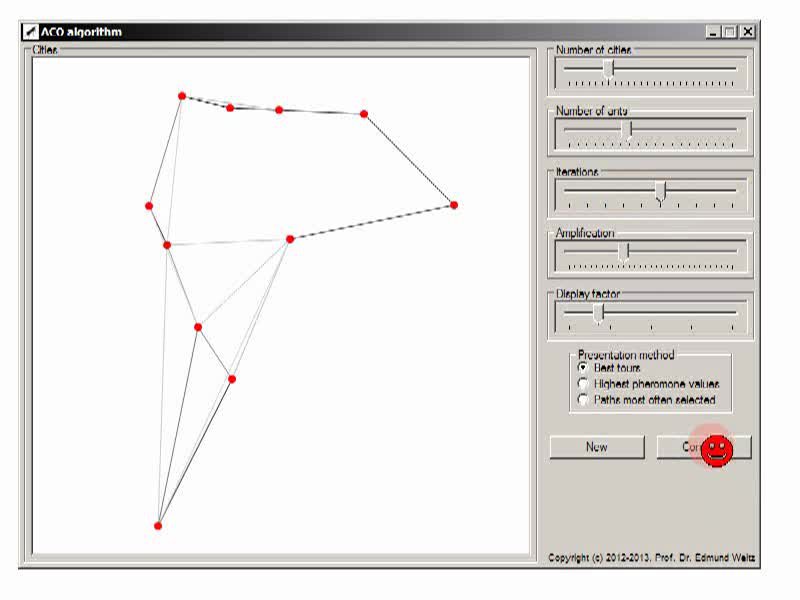This screenshot has width=800, height=600.
Task: Click the Number of ants label
Action: [591, 111]
